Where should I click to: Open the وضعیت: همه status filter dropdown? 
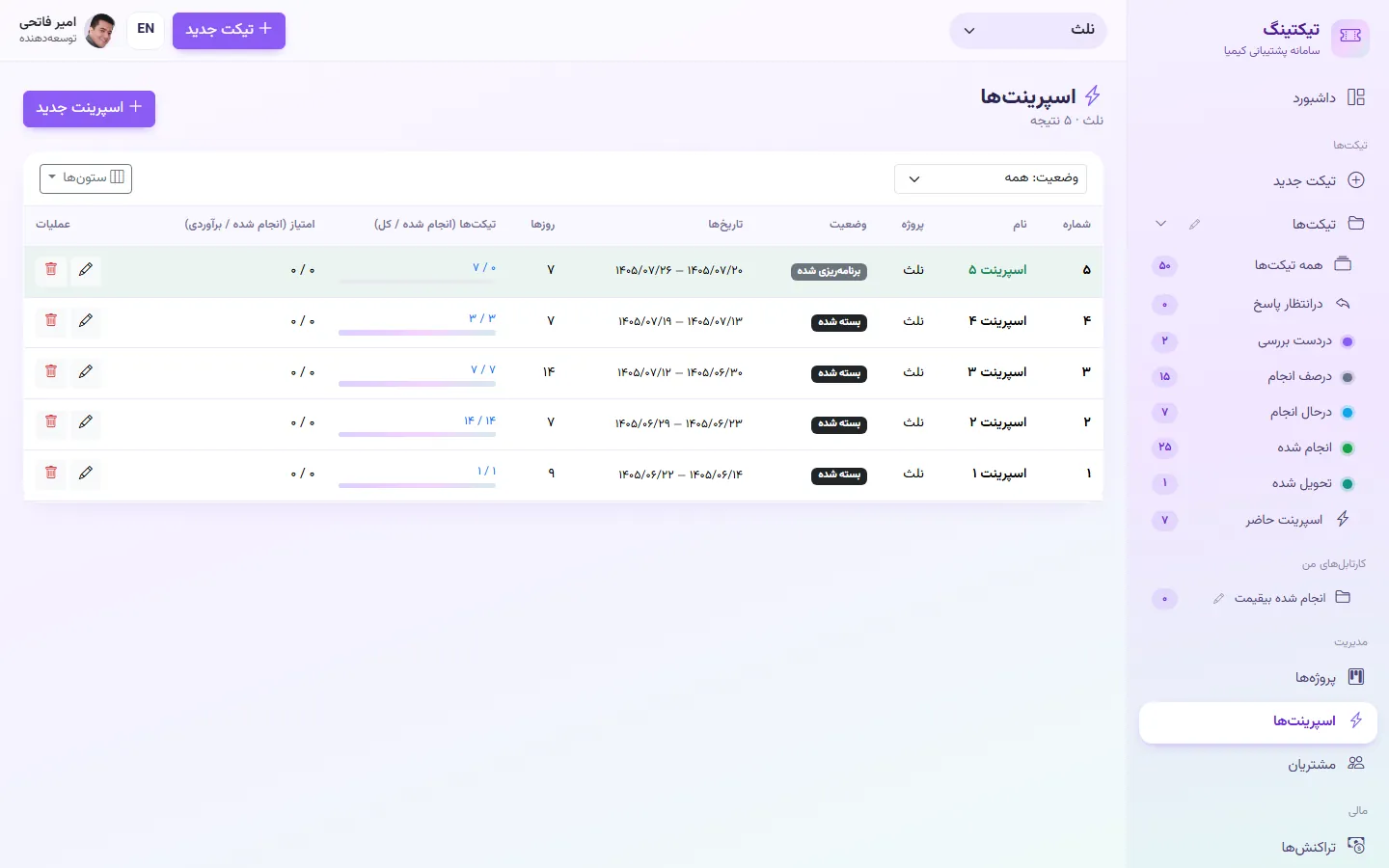click(991, 178)
